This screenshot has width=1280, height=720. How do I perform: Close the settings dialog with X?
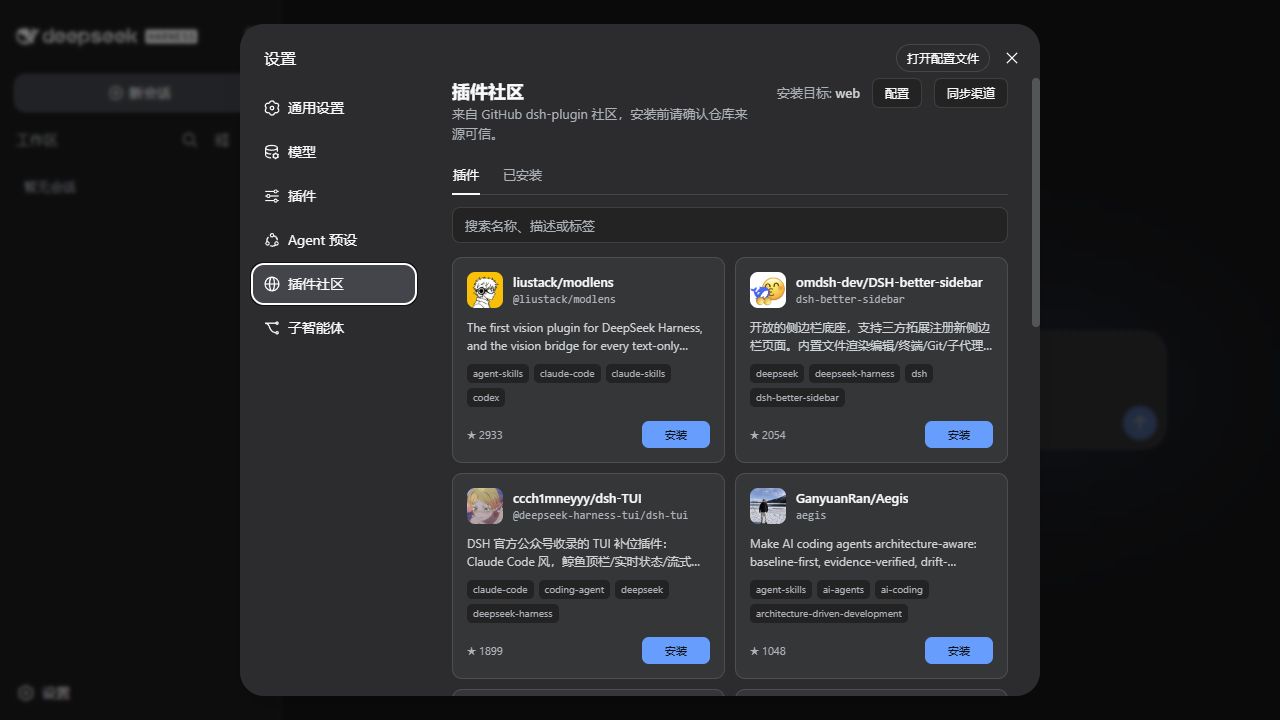click(x=1012, y=58)
